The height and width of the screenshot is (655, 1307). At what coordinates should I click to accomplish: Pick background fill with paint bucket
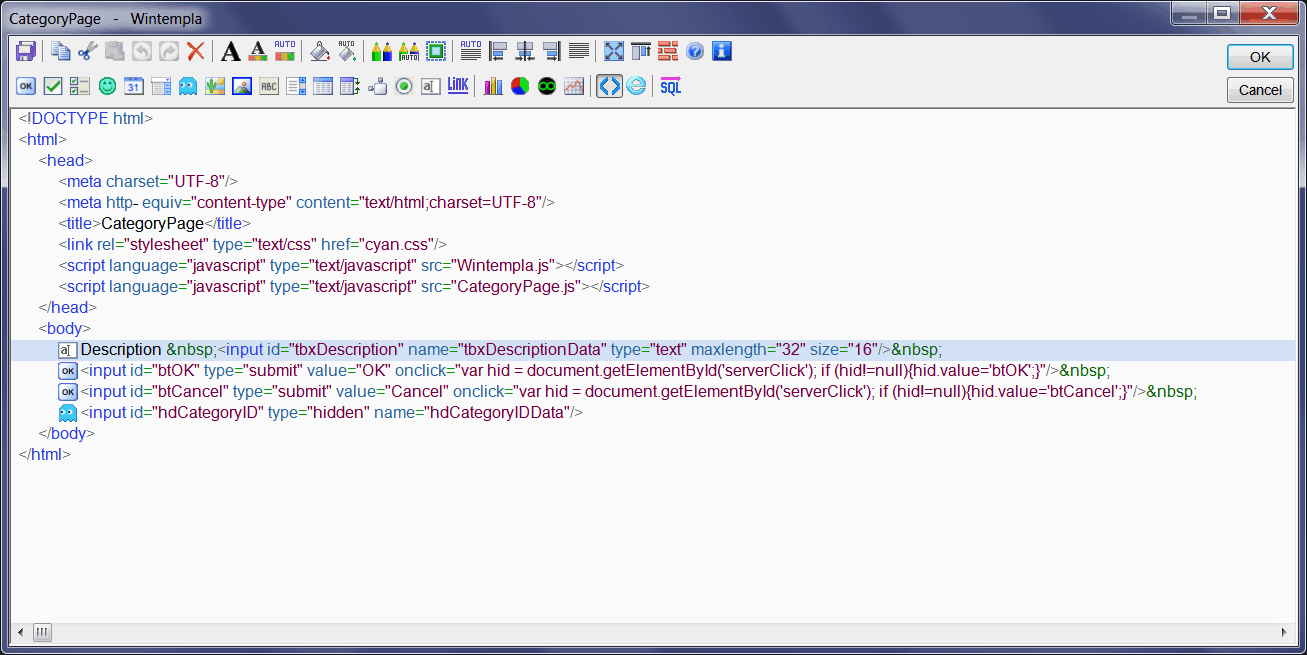pyautogui.click(x=320, y=51)
